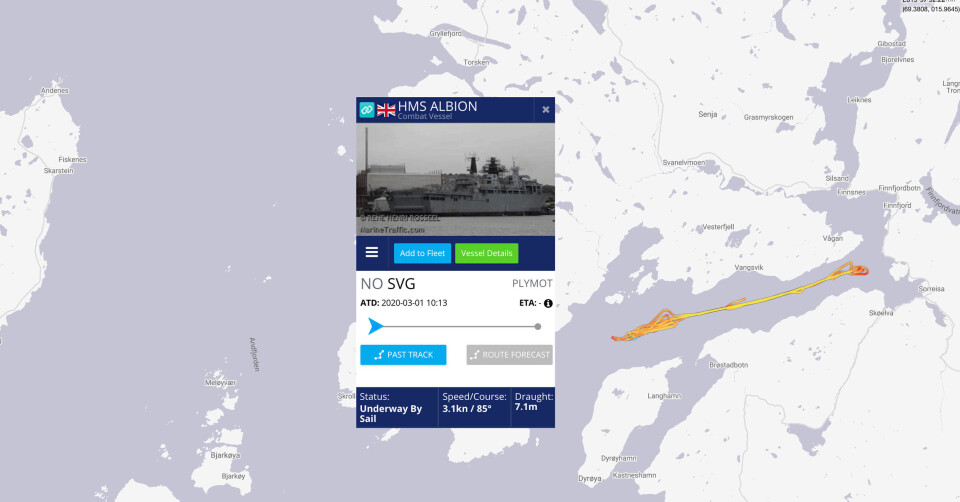960x502 pixels.
Task: Click the Senja island label on map
Action: pos(708,114)
